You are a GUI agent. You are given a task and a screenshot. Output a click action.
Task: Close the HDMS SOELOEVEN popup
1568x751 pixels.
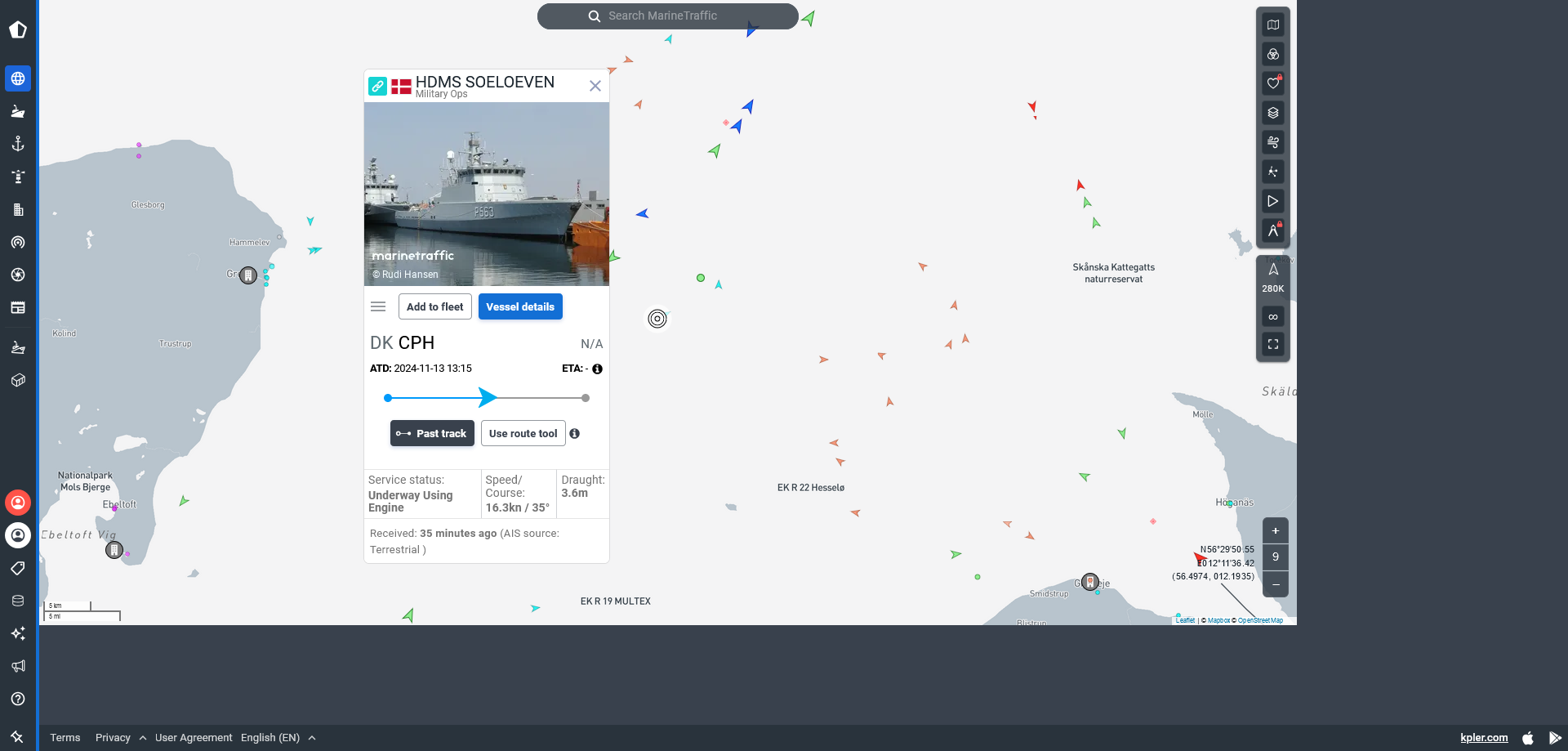(595, 86)
